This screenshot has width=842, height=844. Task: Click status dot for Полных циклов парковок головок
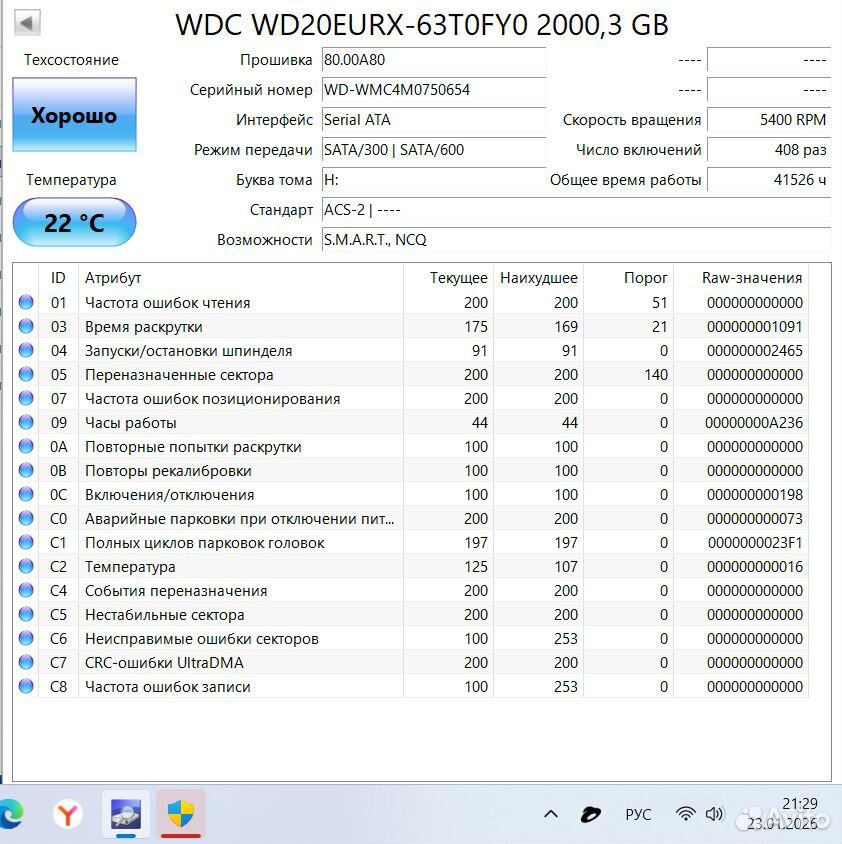pyautogui.click(x=26, y=542)
